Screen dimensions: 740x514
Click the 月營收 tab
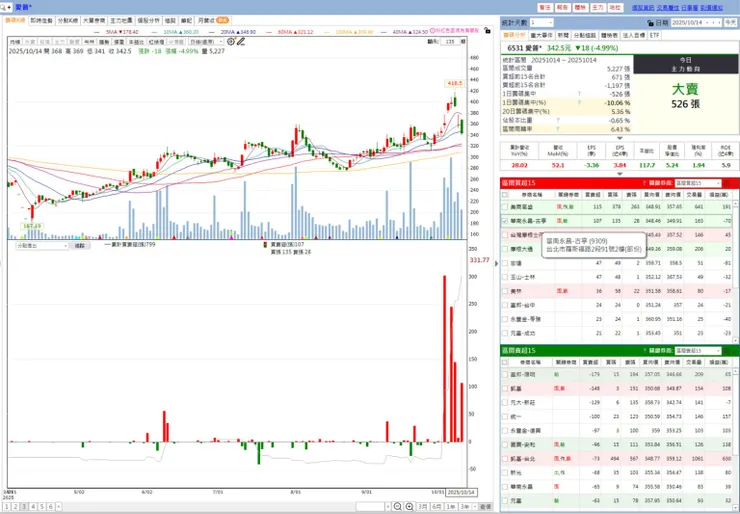pos(213,21)
